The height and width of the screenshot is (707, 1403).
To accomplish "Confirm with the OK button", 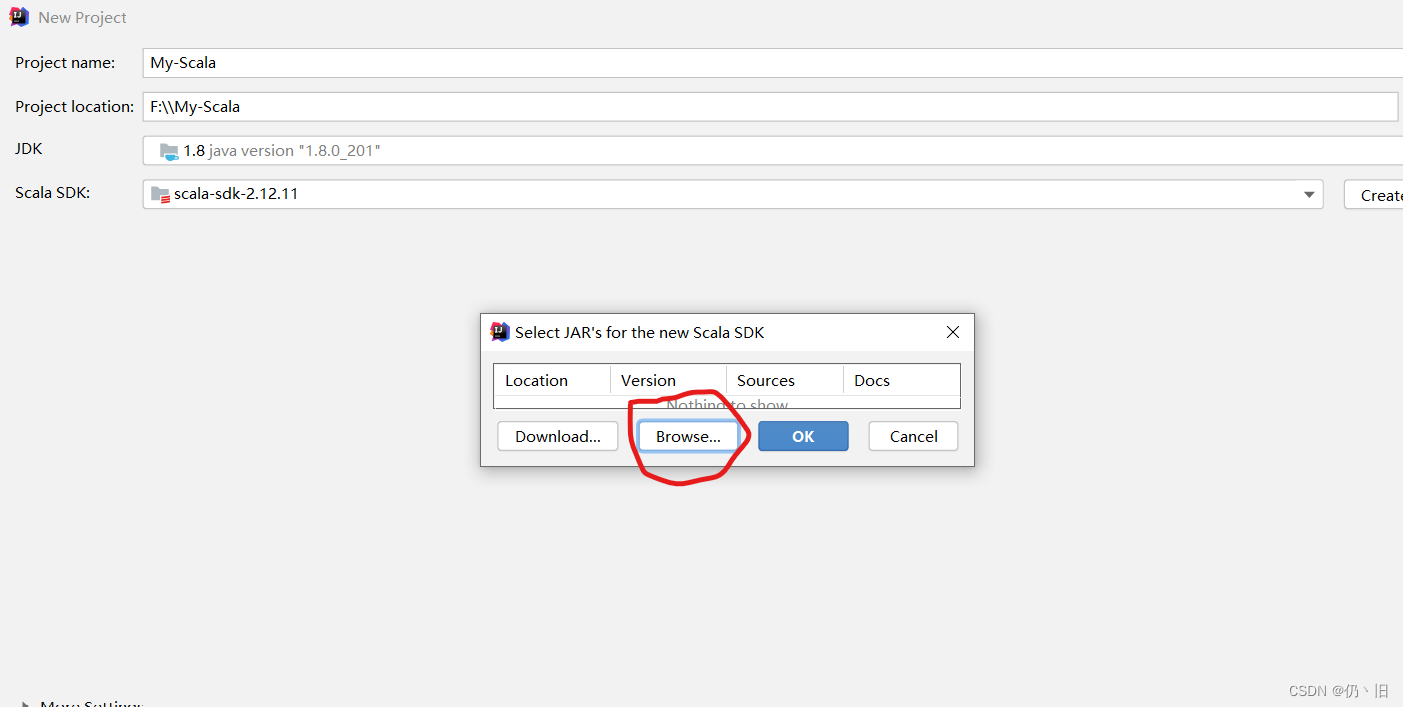I will pos(803,436).
